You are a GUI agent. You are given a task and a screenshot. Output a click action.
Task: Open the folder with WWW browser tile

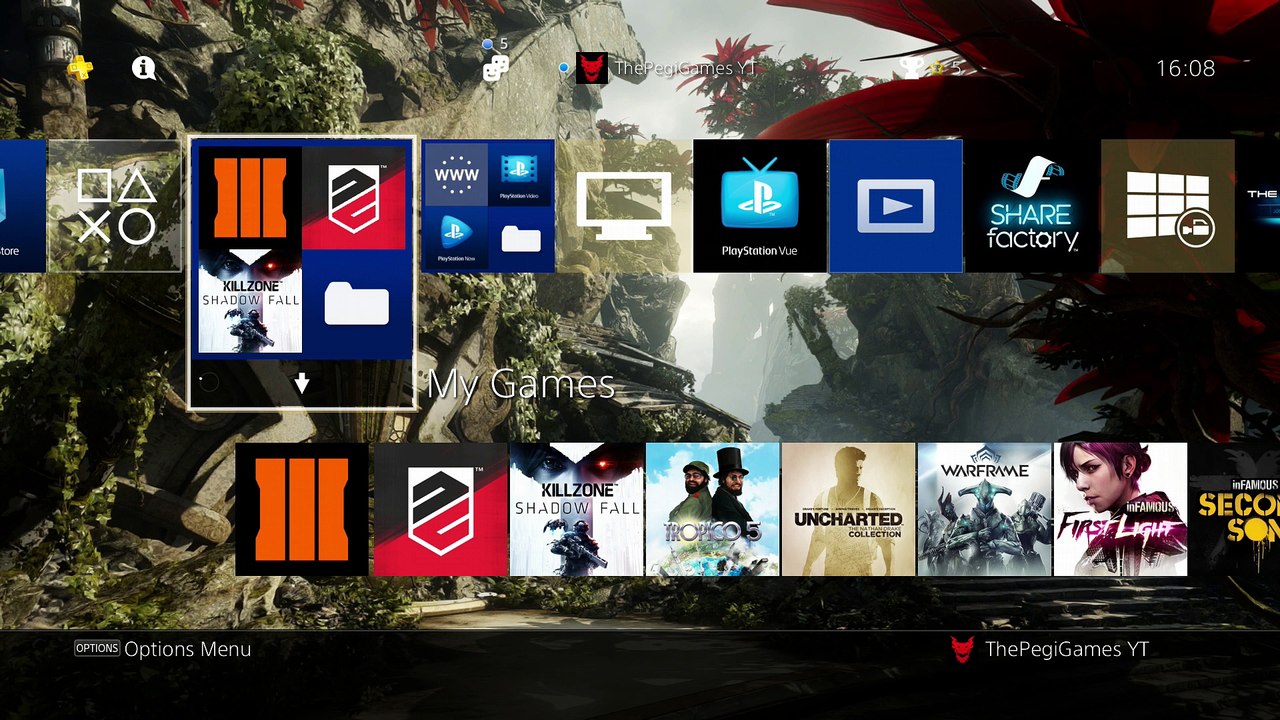pyautogui.click(x=488, y=206)
